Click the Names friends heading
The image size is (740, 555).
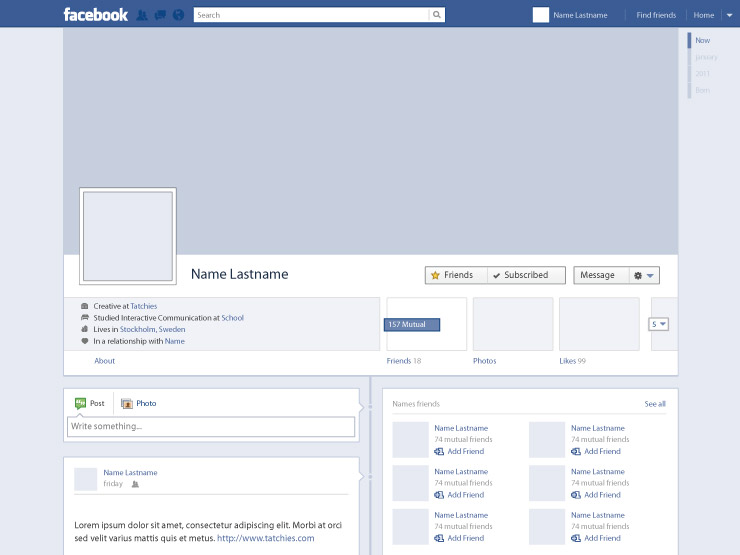[416, 404]
